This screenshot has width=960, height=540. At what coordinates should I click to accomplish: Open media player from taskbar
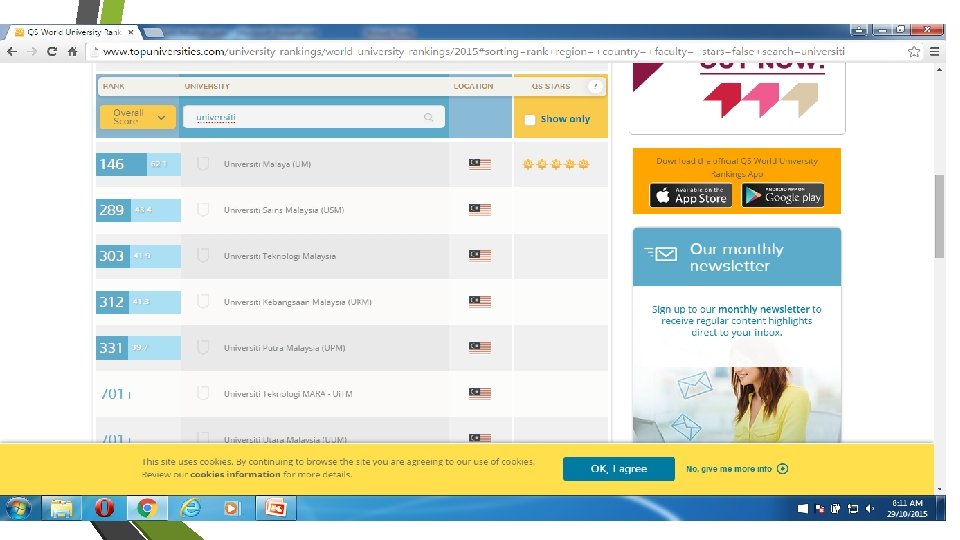[x=231, y=508]
